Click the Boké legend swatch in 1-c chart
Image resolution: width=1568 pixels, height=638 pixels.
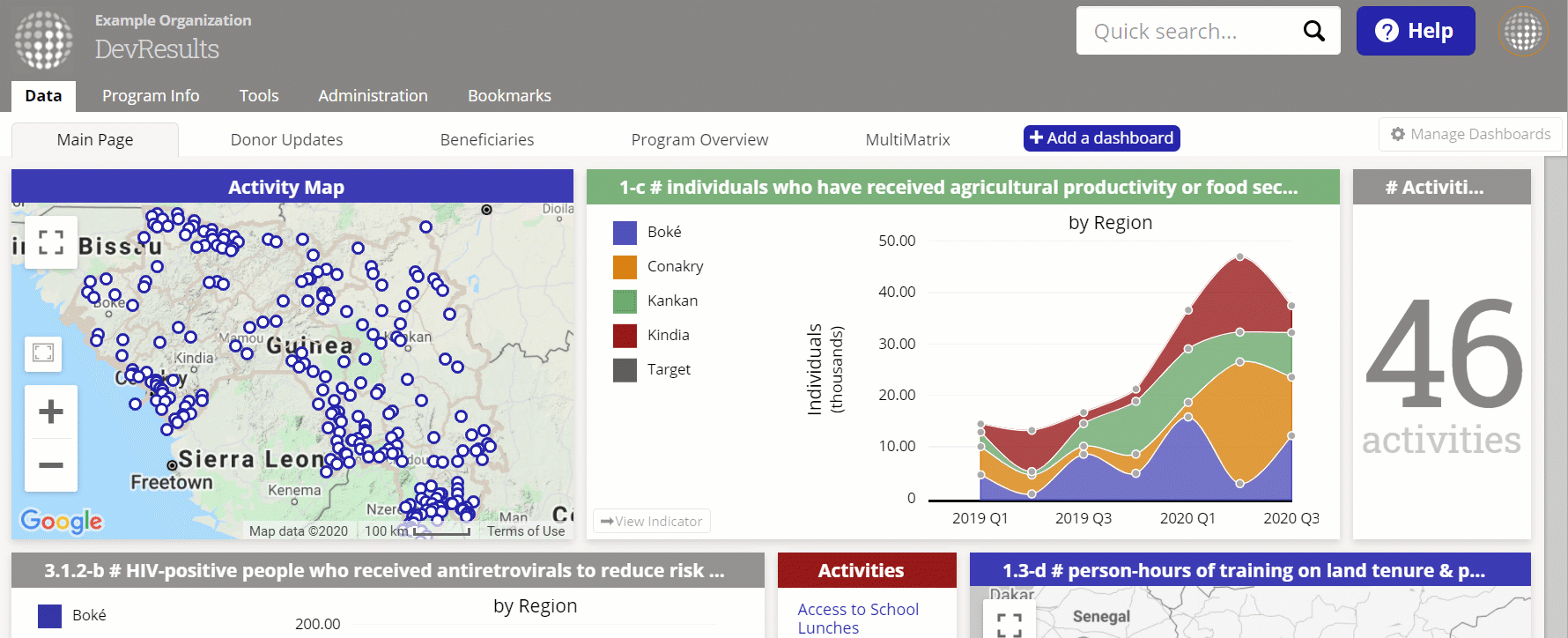click(625, 233)
